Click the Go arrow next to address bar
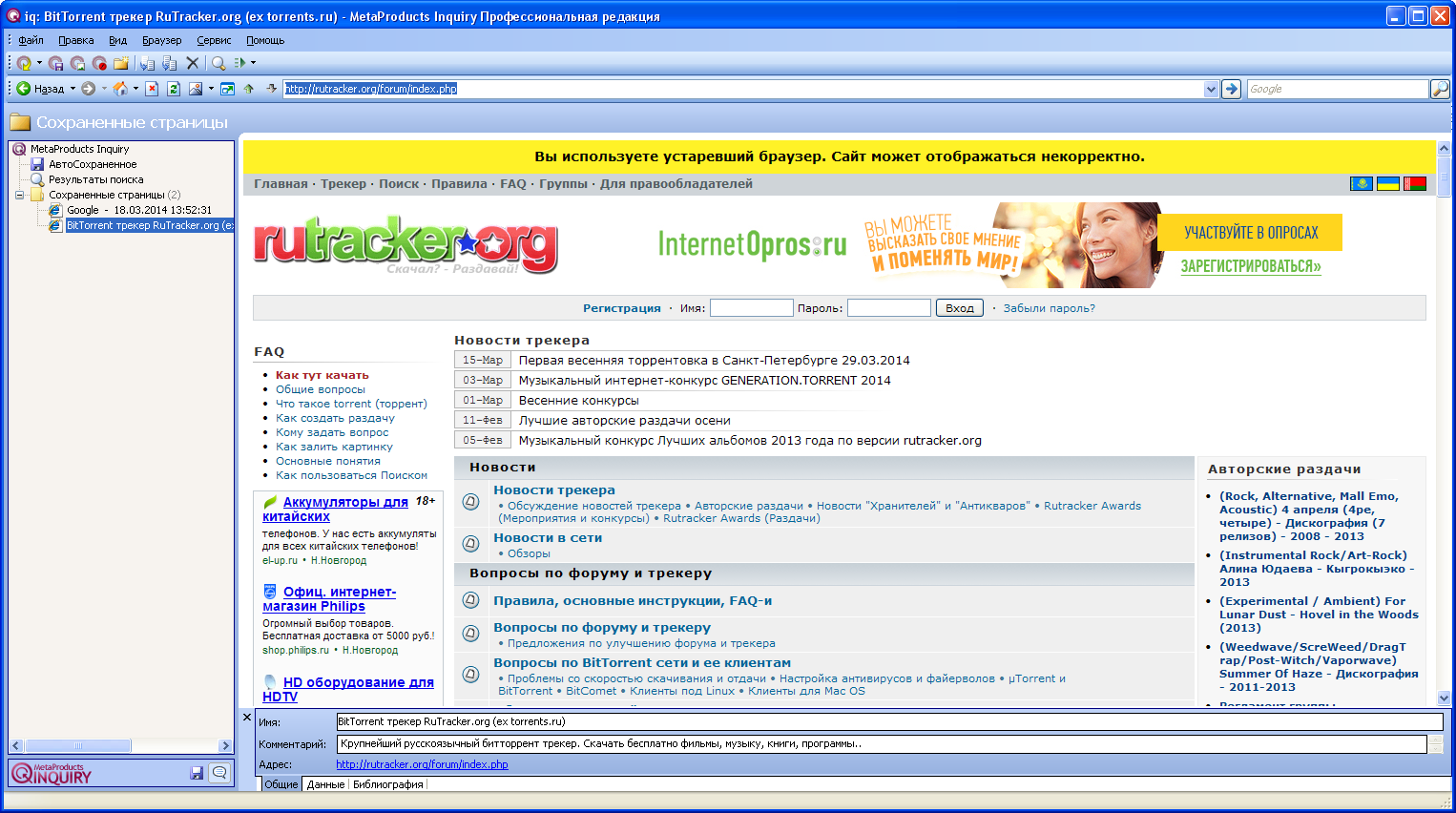The width and height of the screenshot is (1456, 813). coord(1232,89)
